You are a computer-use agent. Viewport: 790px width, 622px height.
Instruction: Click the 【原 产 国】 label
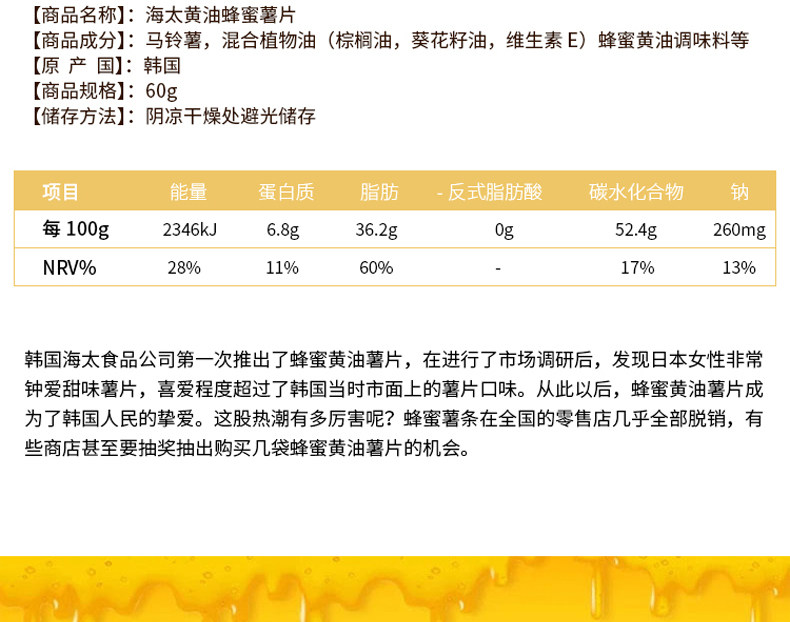click(77, 65)
